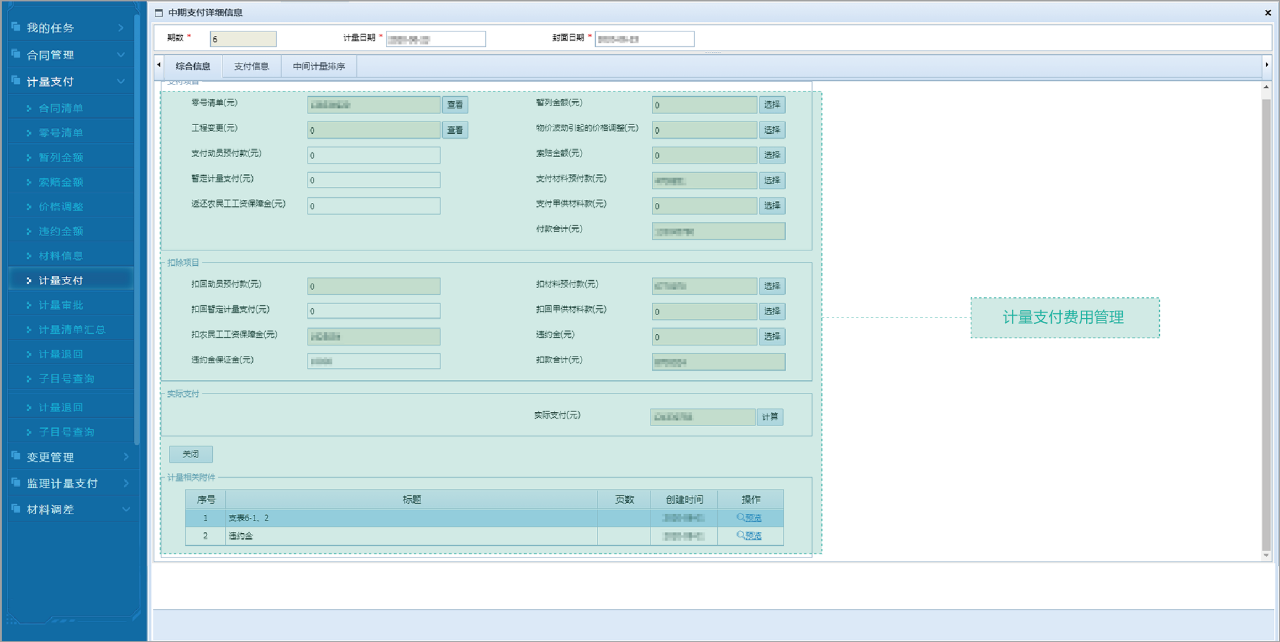Open 计量清单汇总 in the sidebar
1280x642 pixels.
pyautogui.click(x=70, y=329)
